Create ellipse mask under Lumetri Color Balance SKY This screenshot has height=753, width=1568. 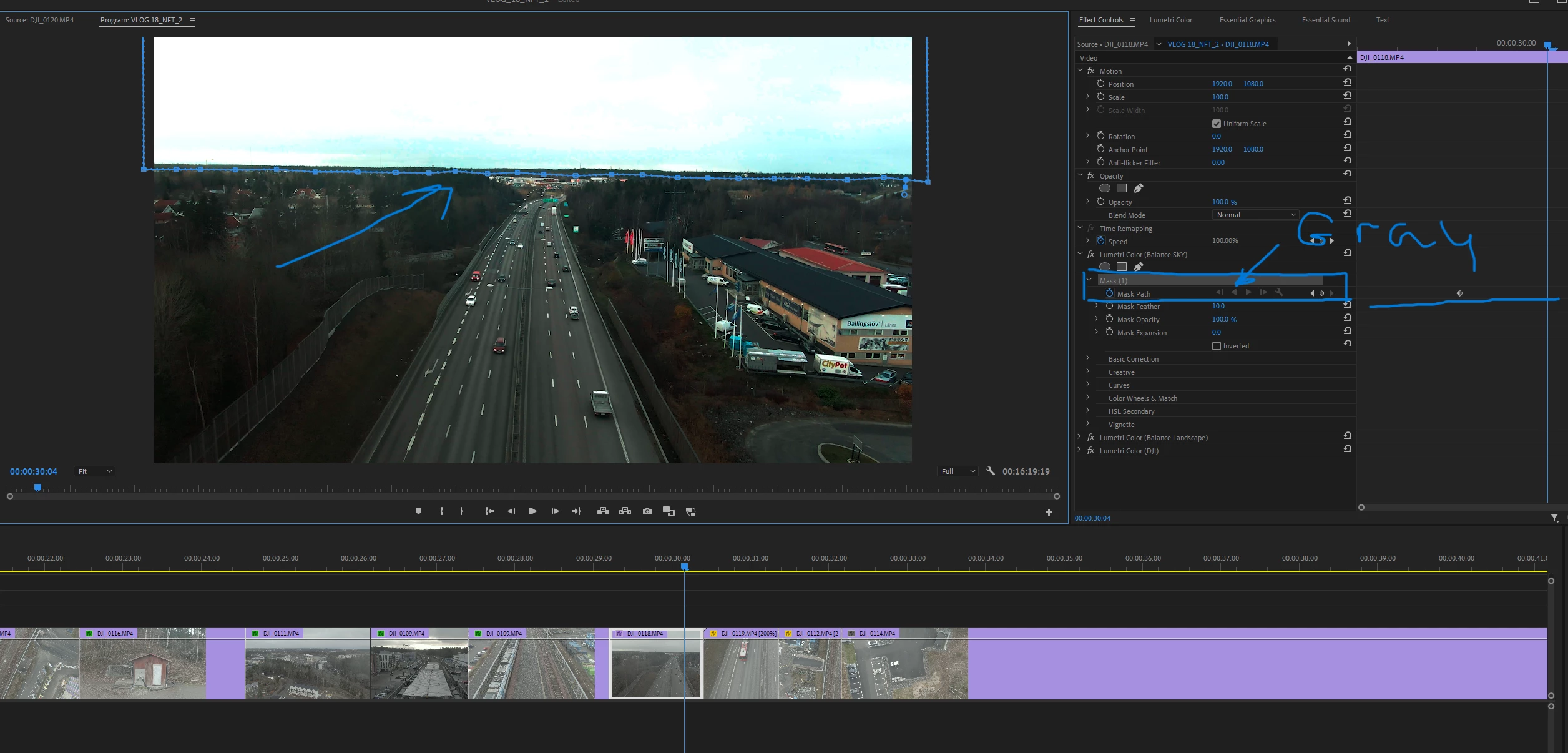coord(1104,267)
